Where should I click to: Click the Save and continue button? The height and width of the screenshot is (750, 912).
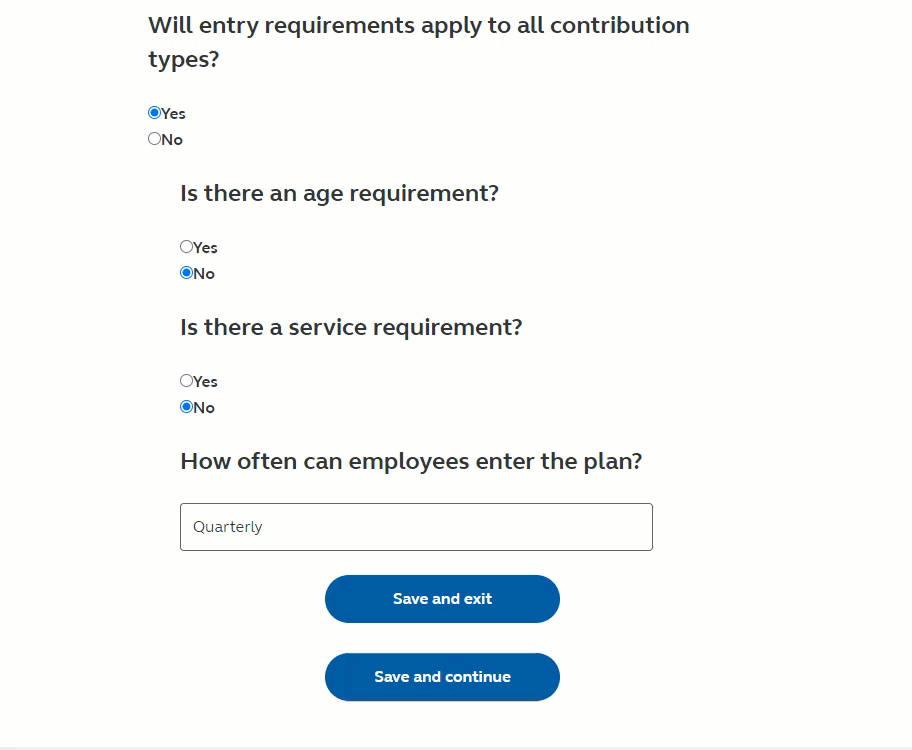(x=442, y=677)
